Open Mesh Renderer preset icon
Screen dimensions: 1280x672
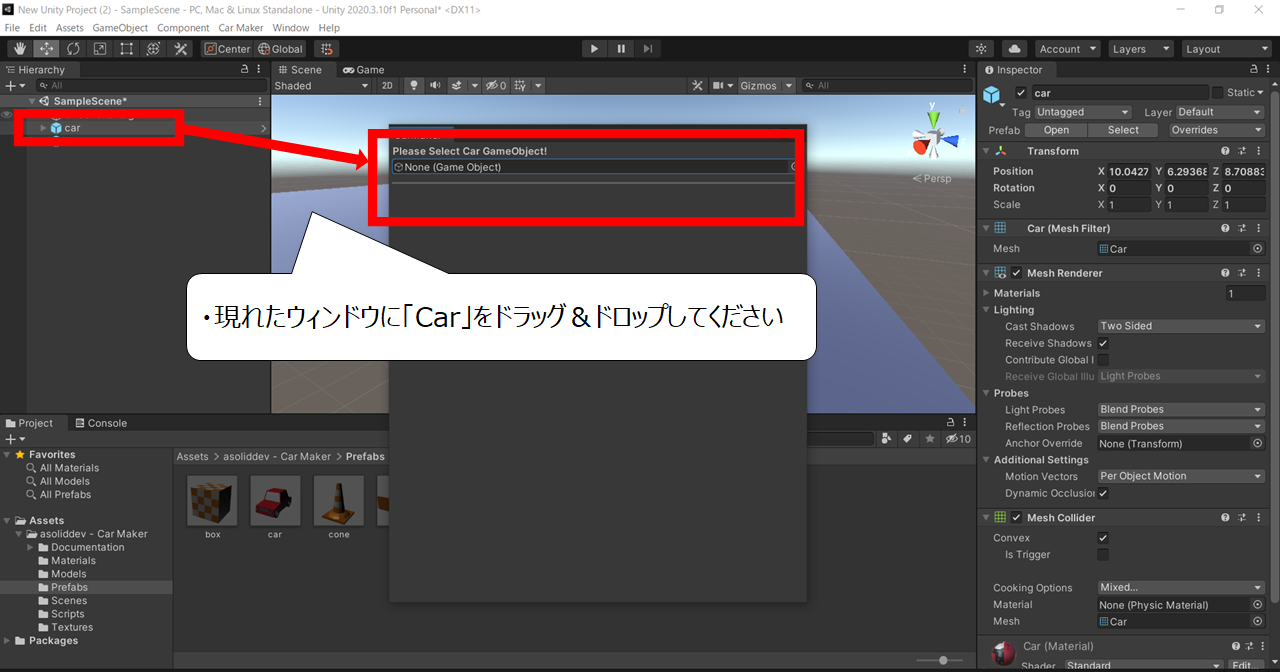coord(1241,273)
